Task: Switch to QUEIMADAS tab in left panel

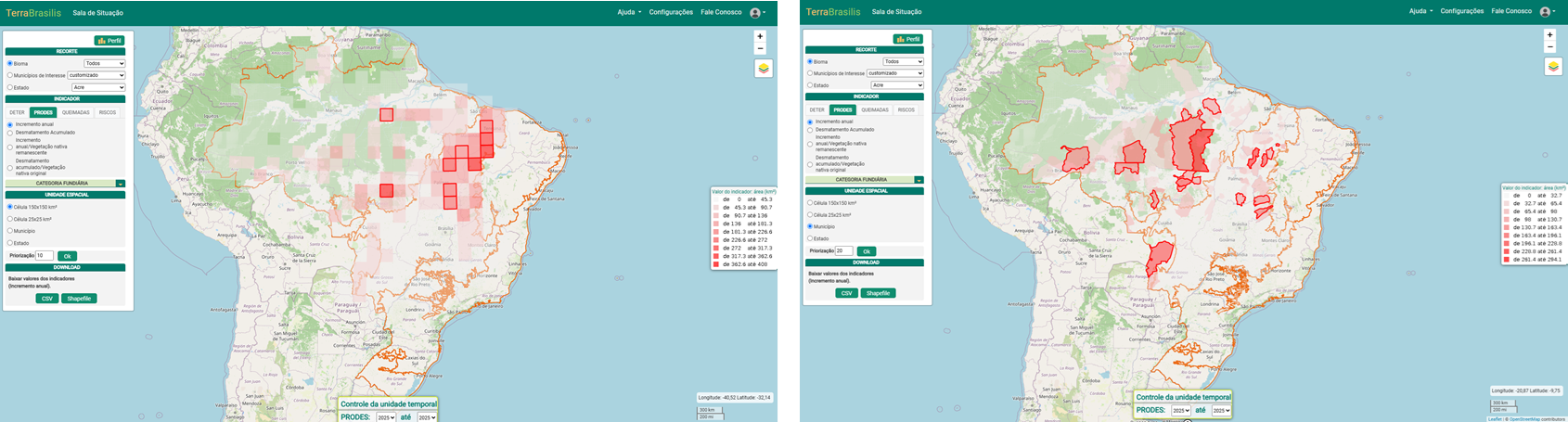Action: 76,112
